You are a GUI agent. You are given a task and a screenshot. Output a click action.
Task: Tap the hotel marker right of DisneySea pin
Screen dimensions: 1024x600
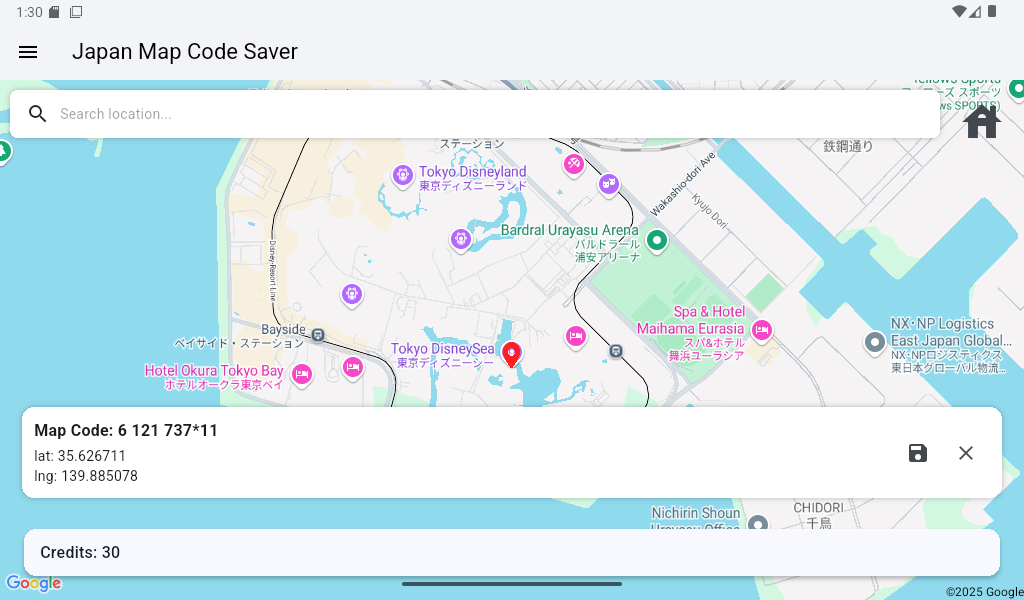point(575,337)
